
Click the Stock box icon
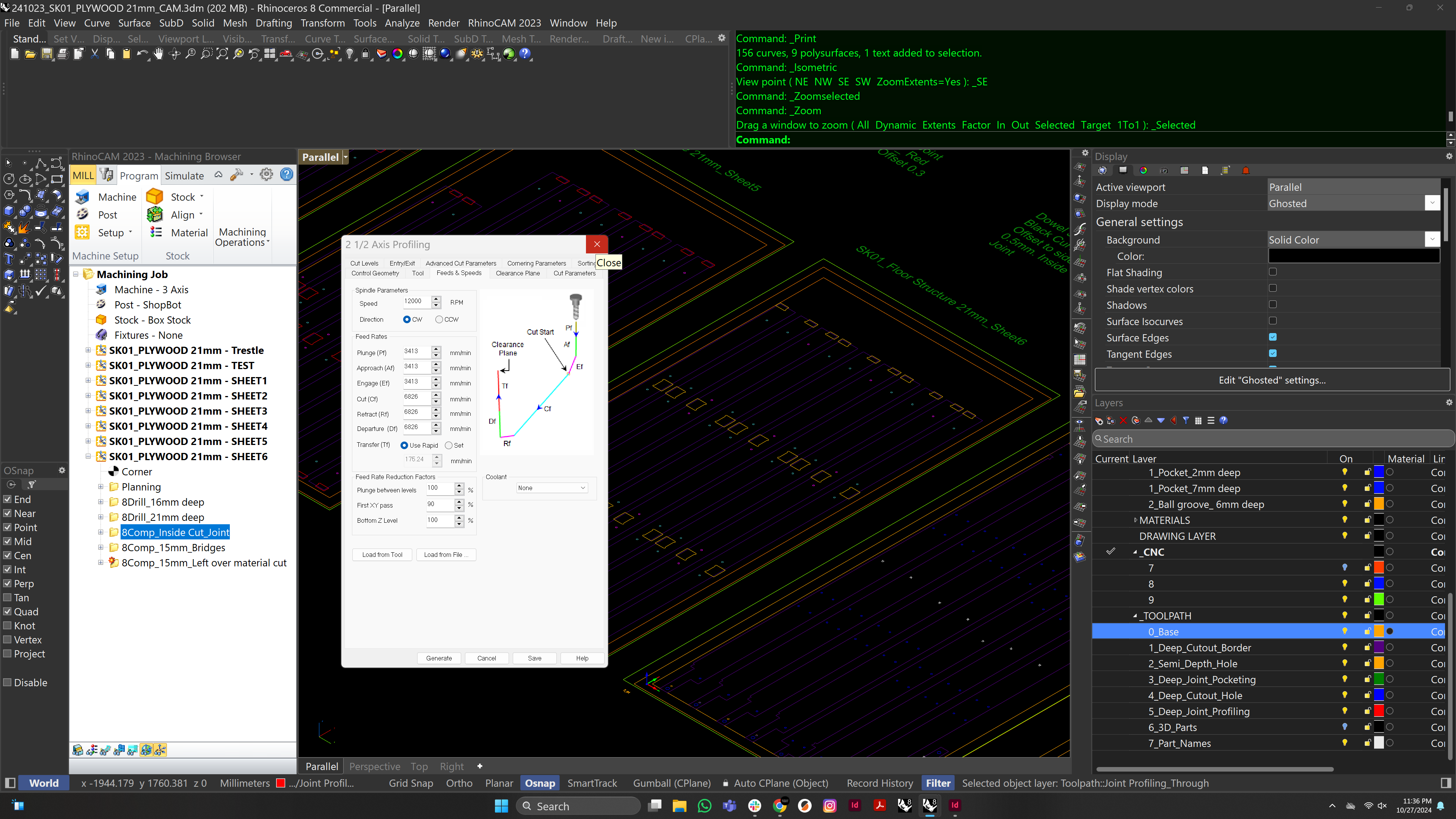pos(154,197)
